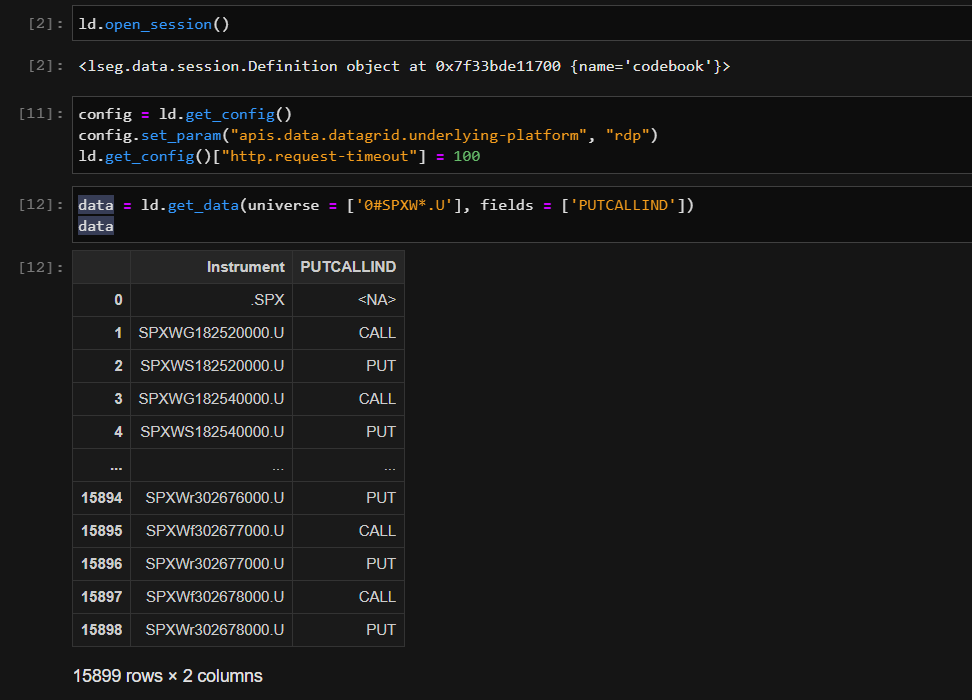Click the config.set_param code cell
This screenshot has height=700, width=972.
pos(522,135)
